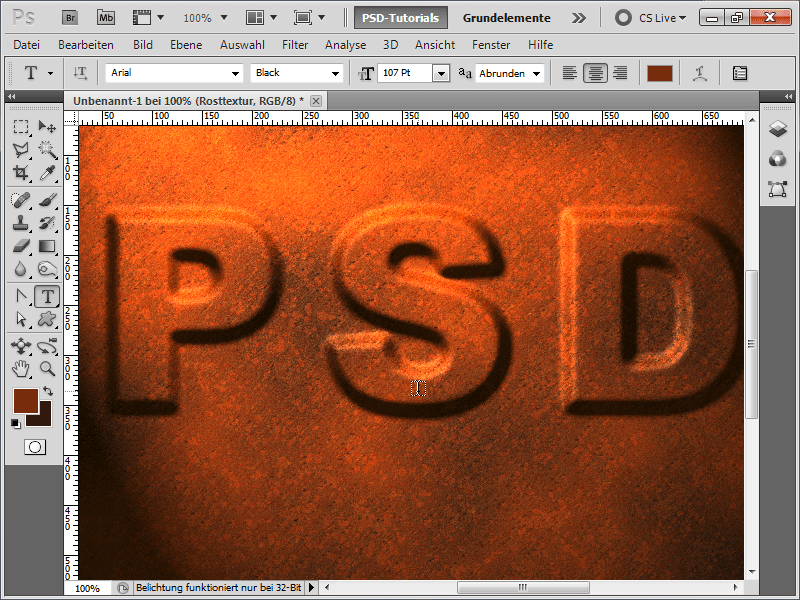Open the 107 Pt font size dropdown

(441, 73)
